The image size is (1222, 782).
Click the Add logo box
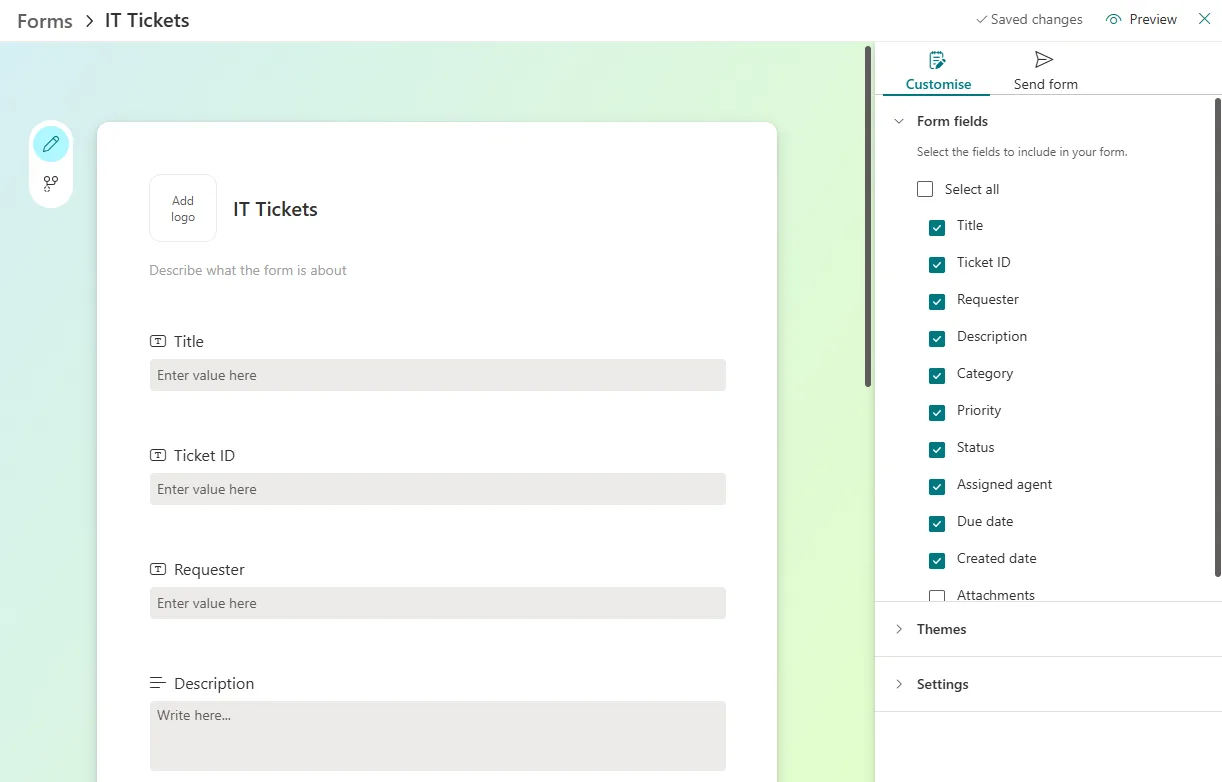coord(183,208)
